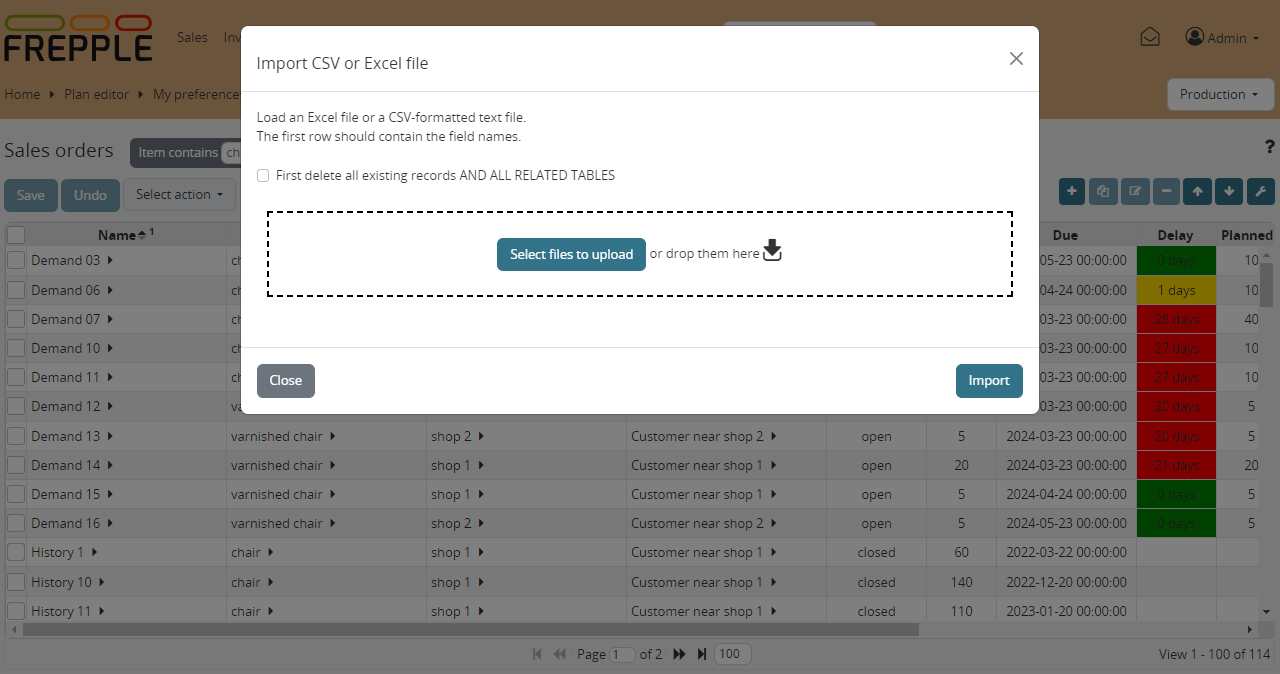This screenshot has height=674, width=1280.
Task: Enable delete all existing records checkbox
Action: click(263, 175)
